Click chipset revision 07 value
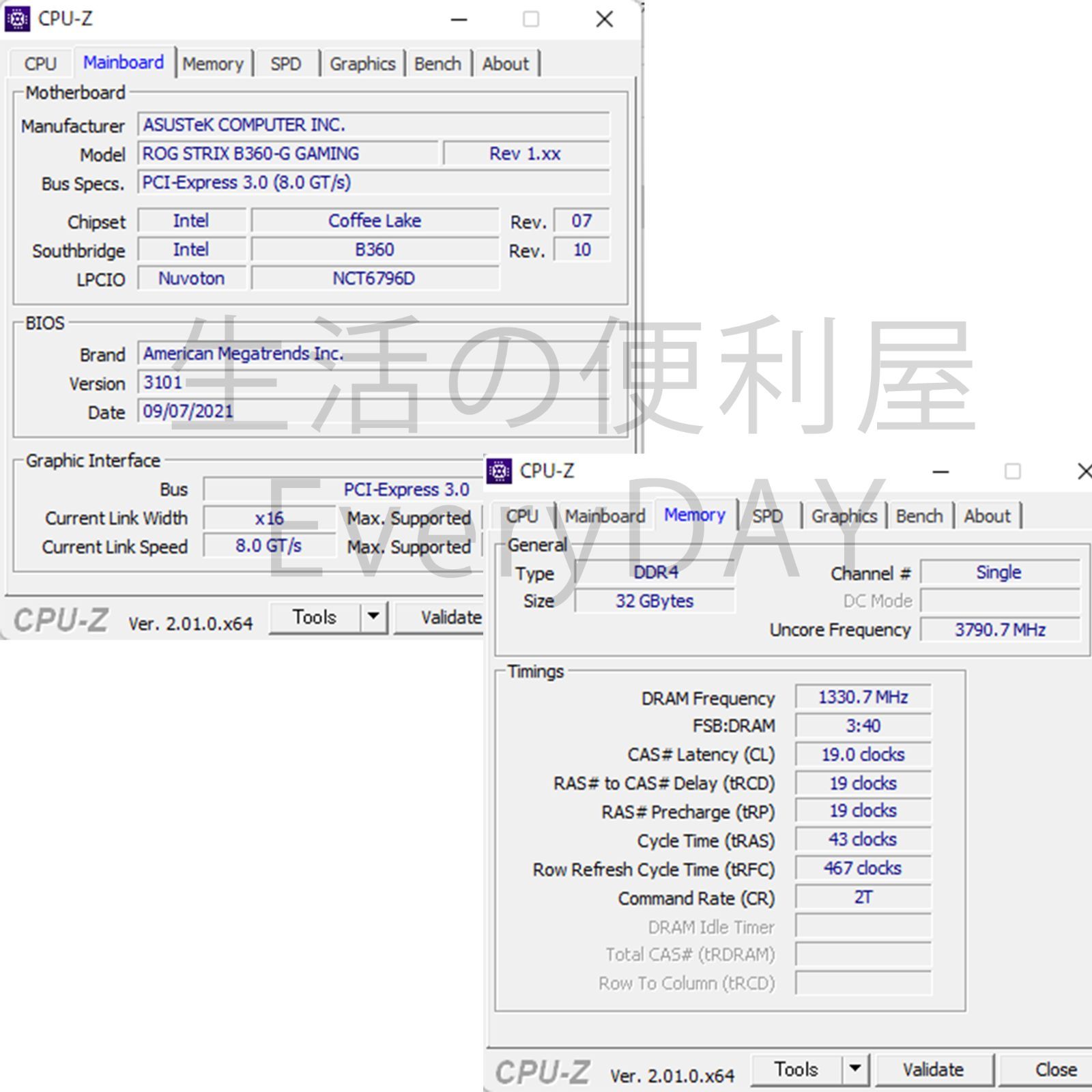Viewport: 1092px width, 1092px height. point(581,221)
